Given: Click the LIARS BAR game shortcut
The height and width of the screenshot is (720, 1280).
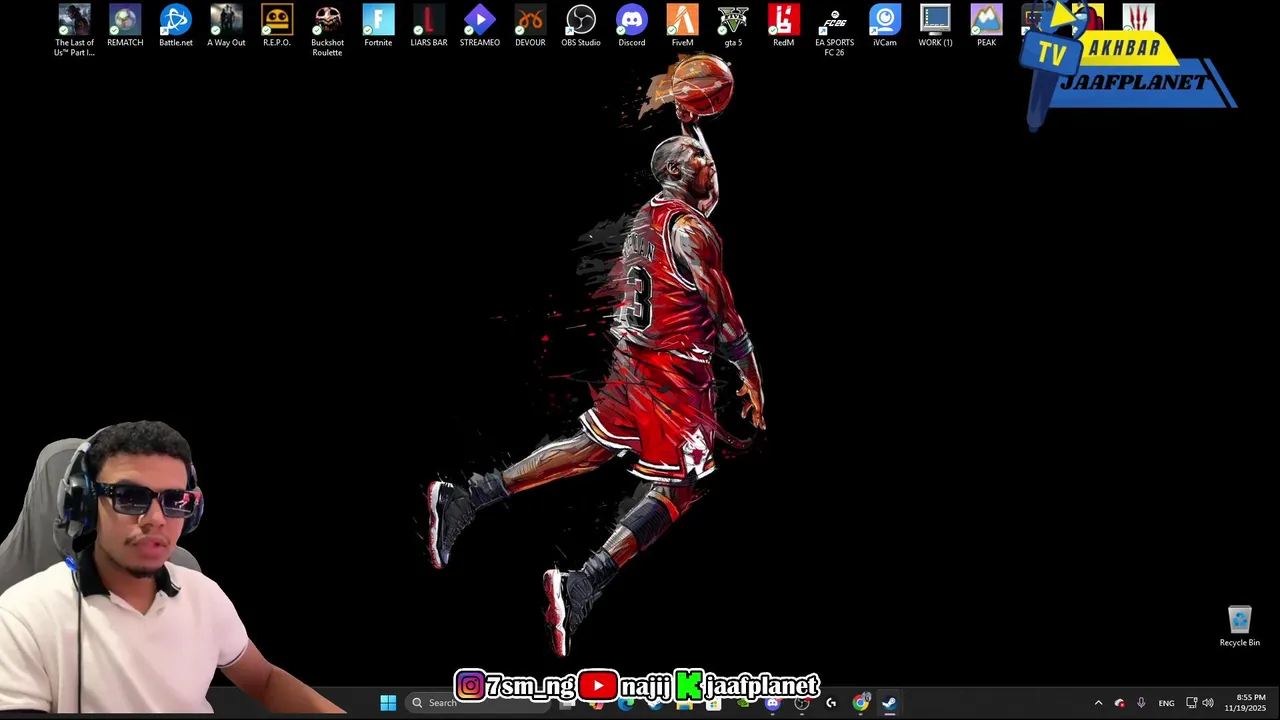Looking at the screenshot, I should tap(429, 26).
